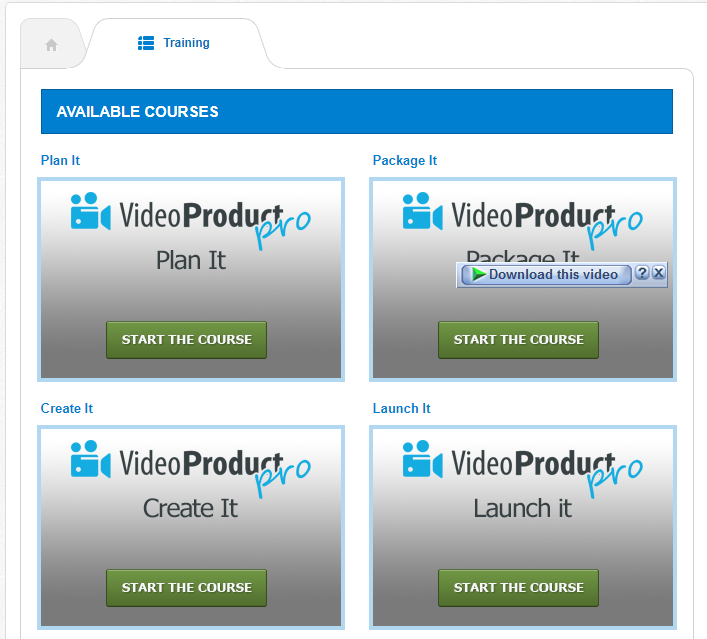Click Download this video button

coord(546,274)
